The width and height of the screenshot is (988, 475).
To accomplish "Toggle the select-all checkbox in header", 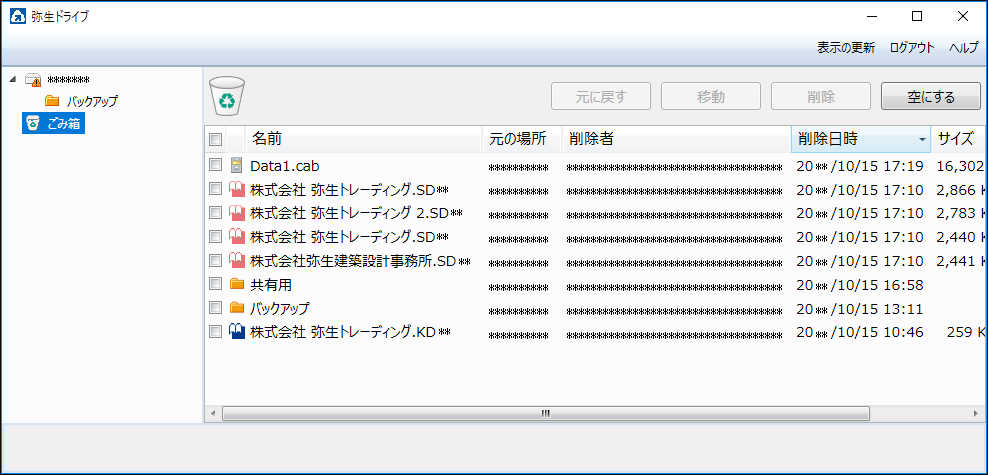I will pos(215,139).
